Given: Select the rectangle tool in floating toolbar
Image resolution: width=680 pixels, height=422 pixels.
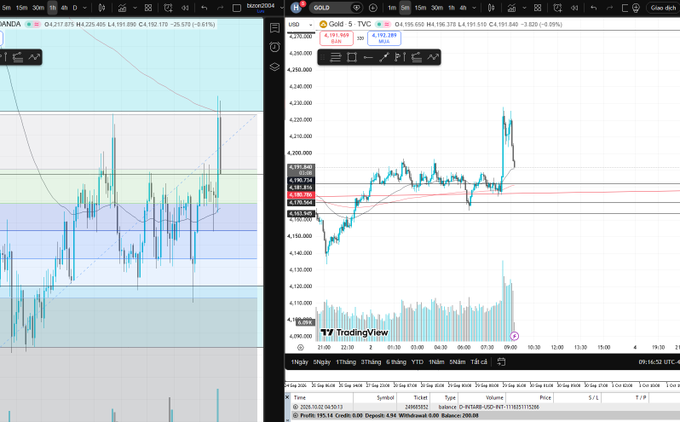Looking at the screenshot, I should tap(352, 57).
